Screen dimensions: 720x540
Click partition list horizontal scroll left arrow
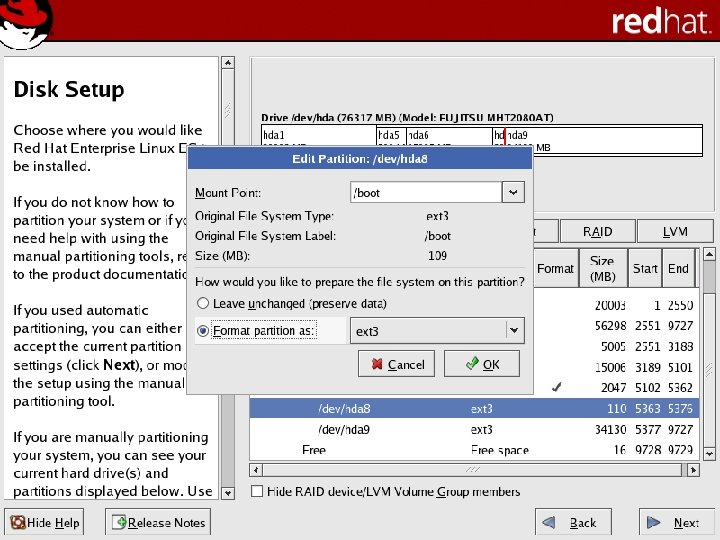pyautogui.click(x=256, y=470)
